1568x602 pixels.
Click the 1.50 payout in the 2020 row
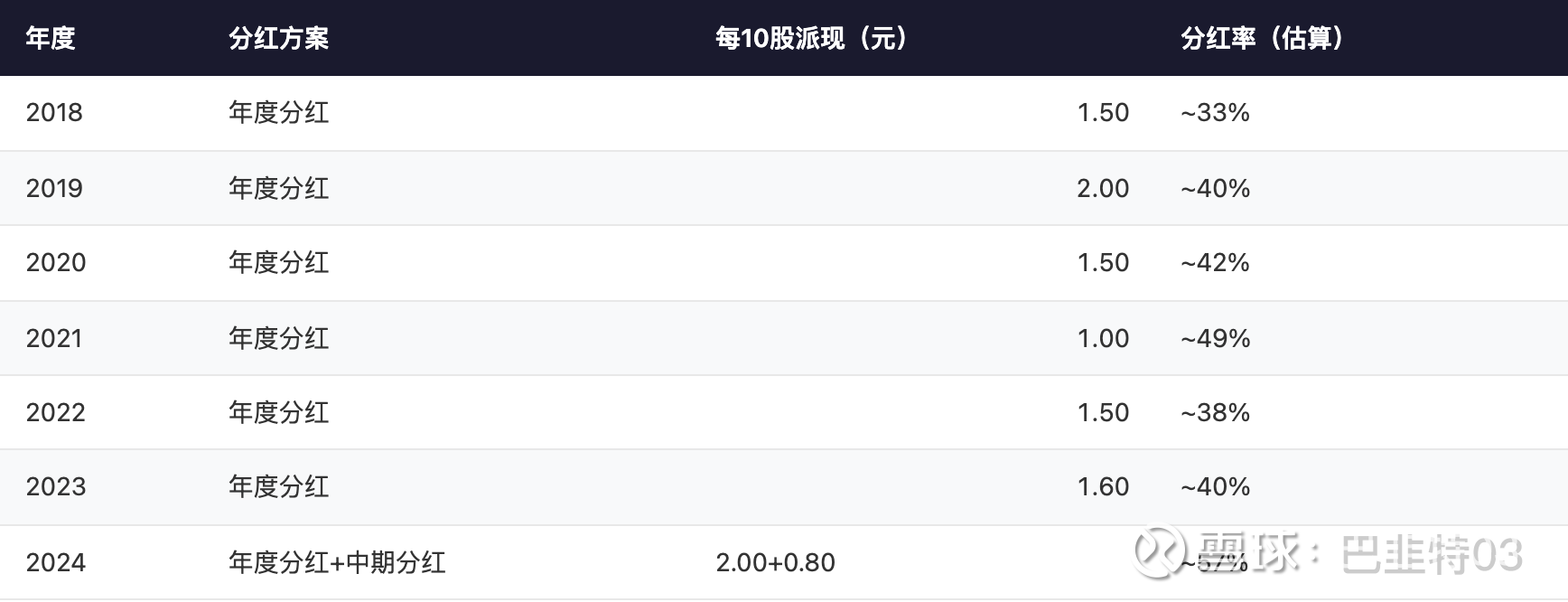[1103, 263]
